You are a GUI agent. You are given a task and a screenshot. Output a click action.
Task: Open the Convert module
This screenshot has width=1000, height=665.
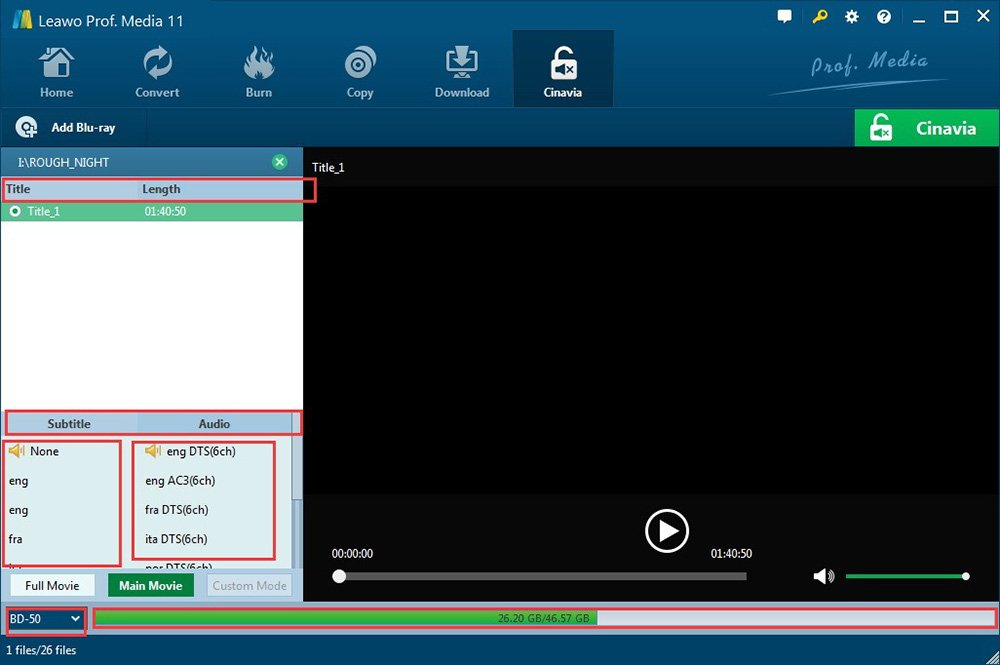[157, 71]
